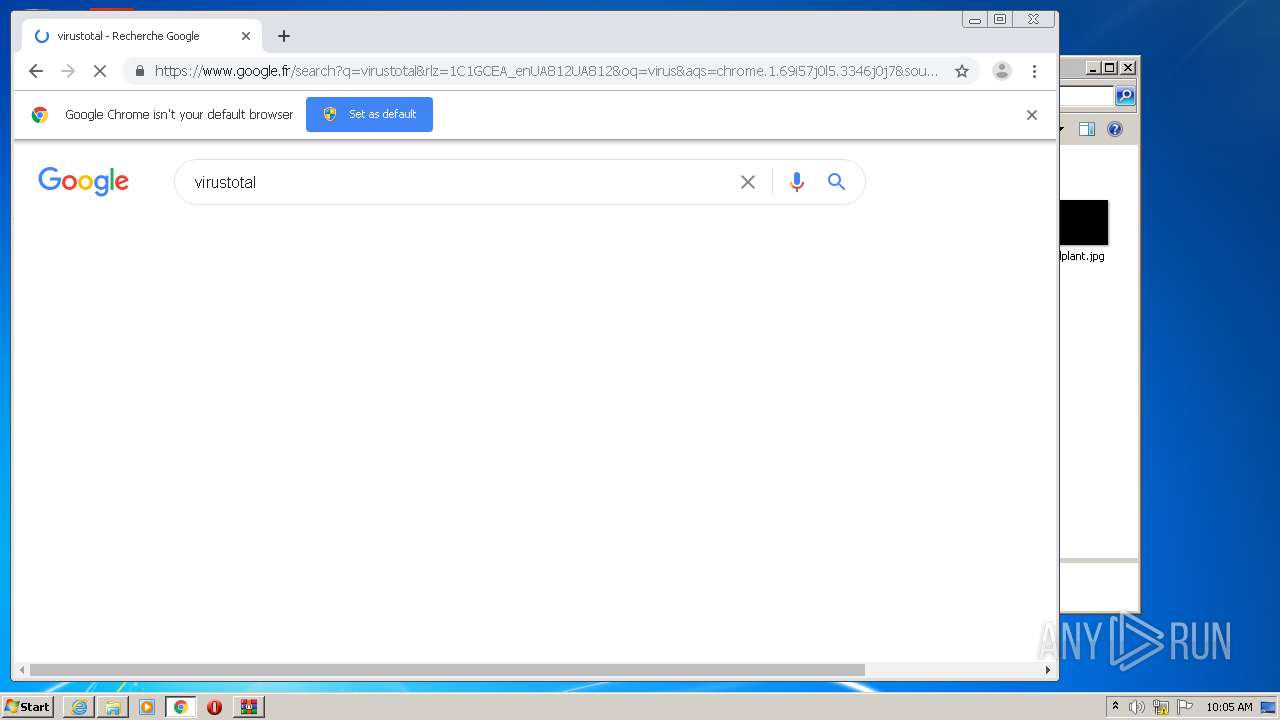The height and width of the screenshot is (720, 1280).
Task: Click the scrollbar's left arrow
Action: 21,670
